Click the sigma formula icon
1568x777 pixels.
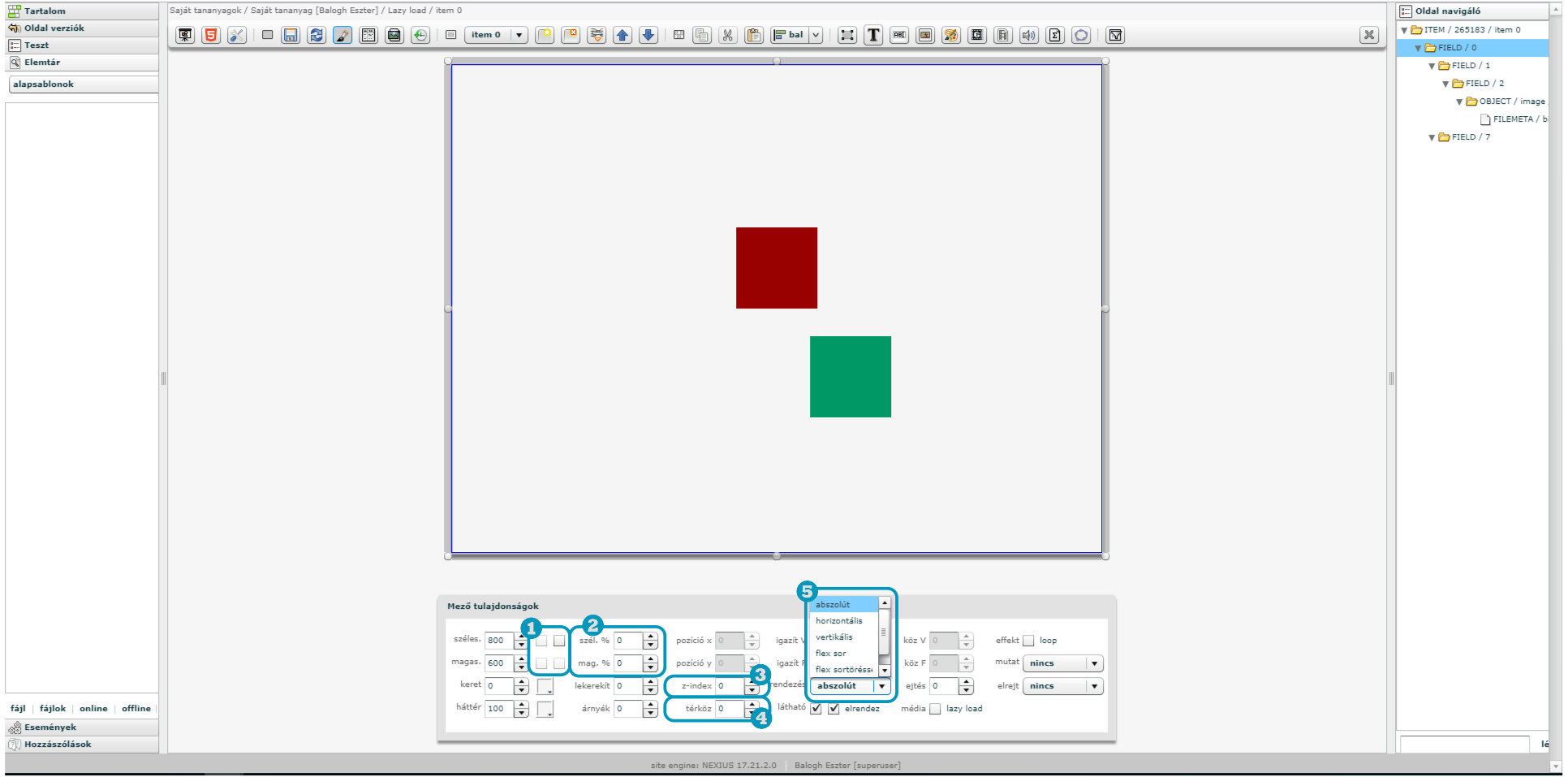coord(1055,35)
